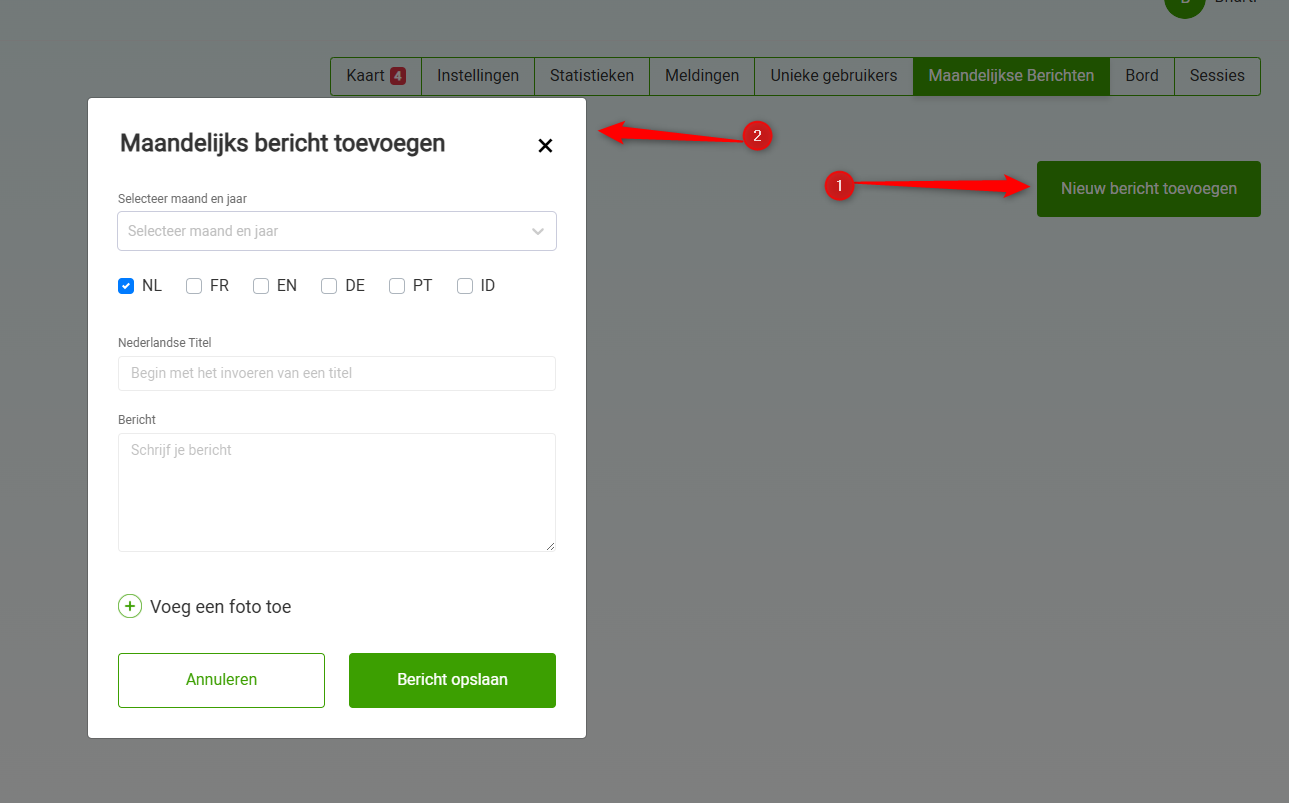This screenshot has width=1289, height=803.
Task: Expand the month and year dropdown chevron
Action: (x=538, y=231)
